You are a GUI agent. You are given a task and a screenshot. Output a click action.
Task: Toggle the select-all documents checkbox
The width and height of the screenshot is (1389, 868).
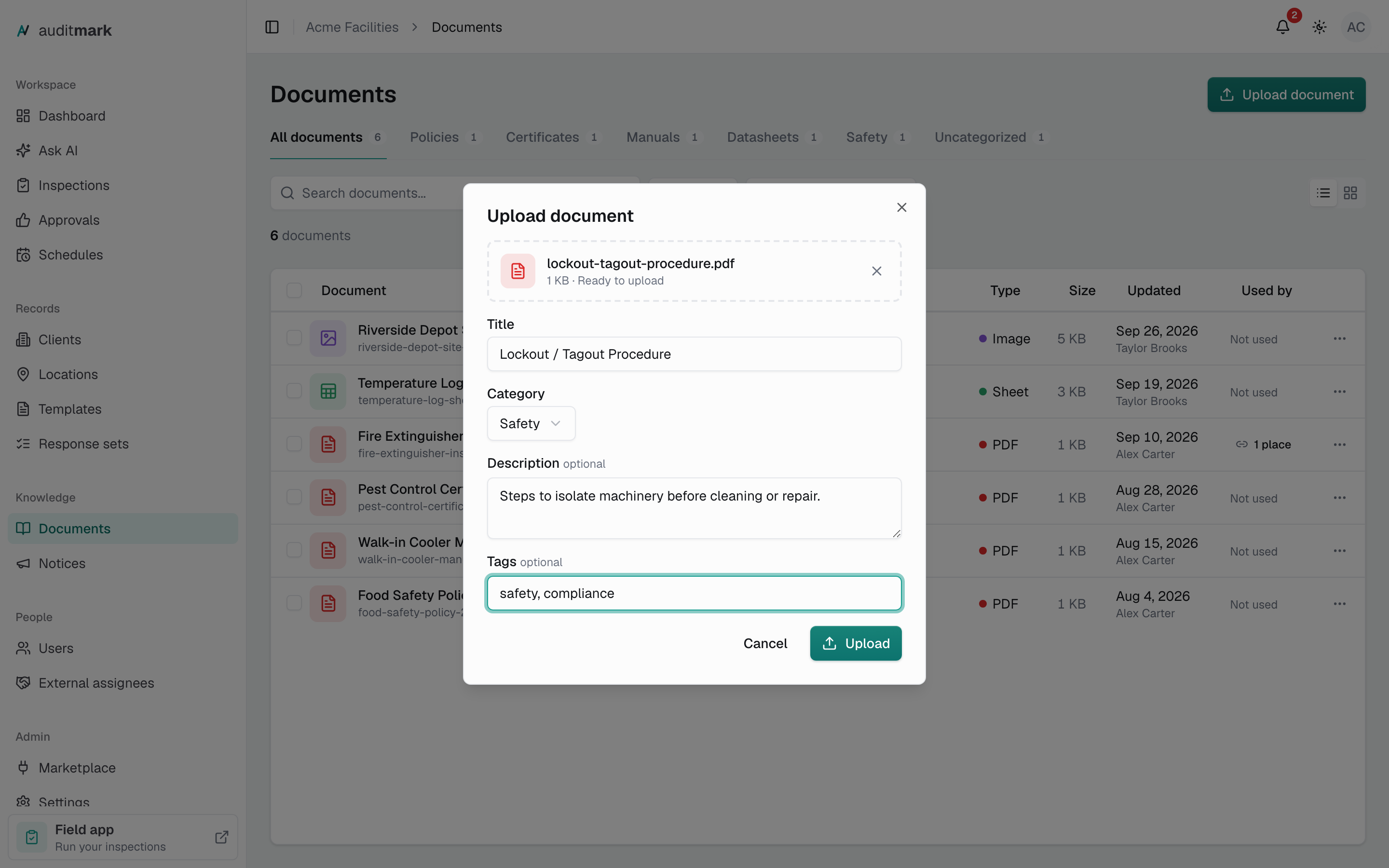(294, 290)
